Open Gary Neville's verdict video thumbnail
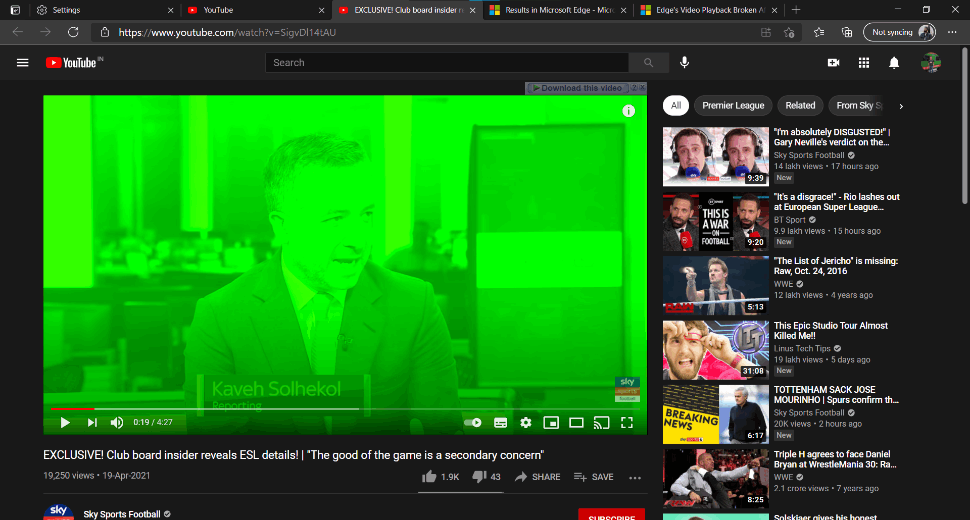This screenshot has width=970, height=520. coord(716,156)
